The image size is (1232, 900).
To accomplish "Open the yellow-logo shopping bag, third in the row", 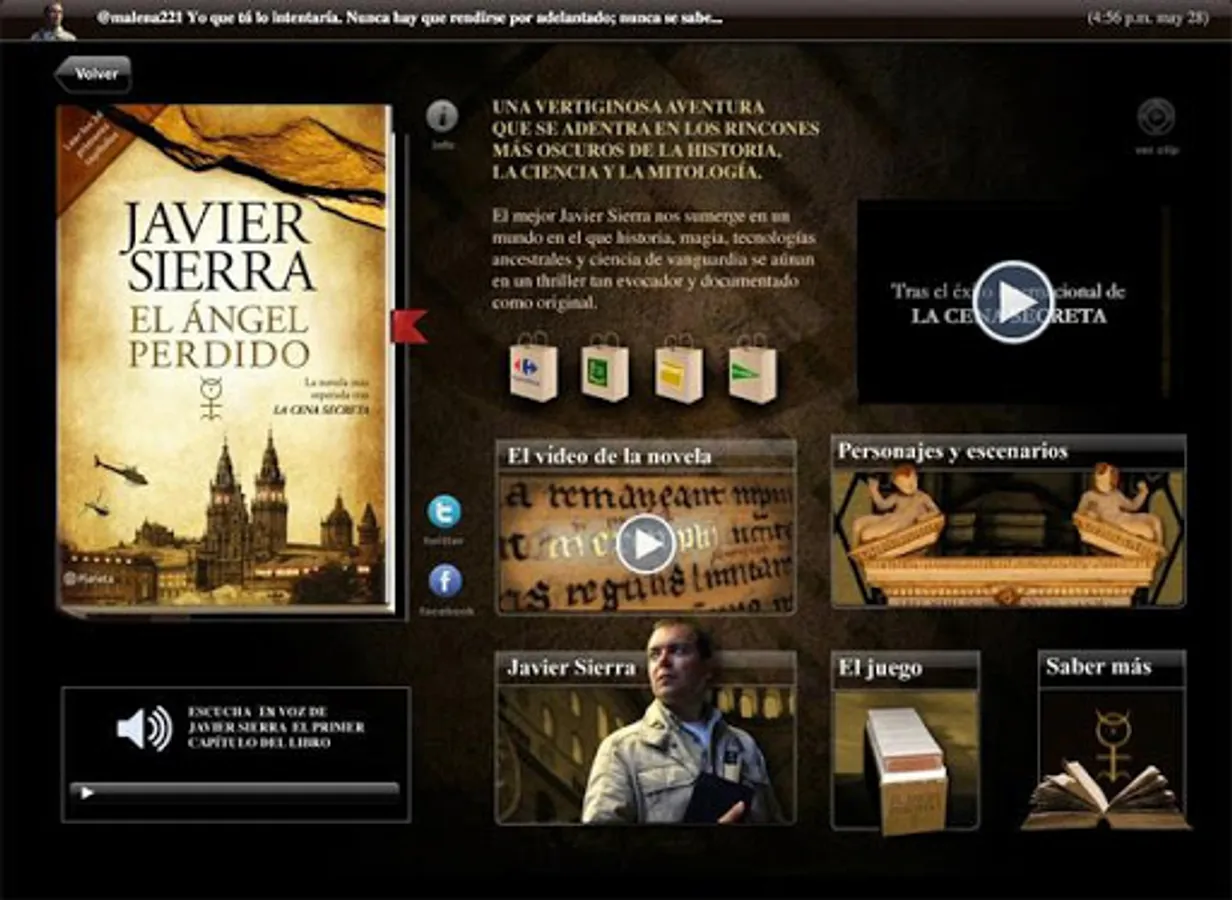I will pos(679,368).
